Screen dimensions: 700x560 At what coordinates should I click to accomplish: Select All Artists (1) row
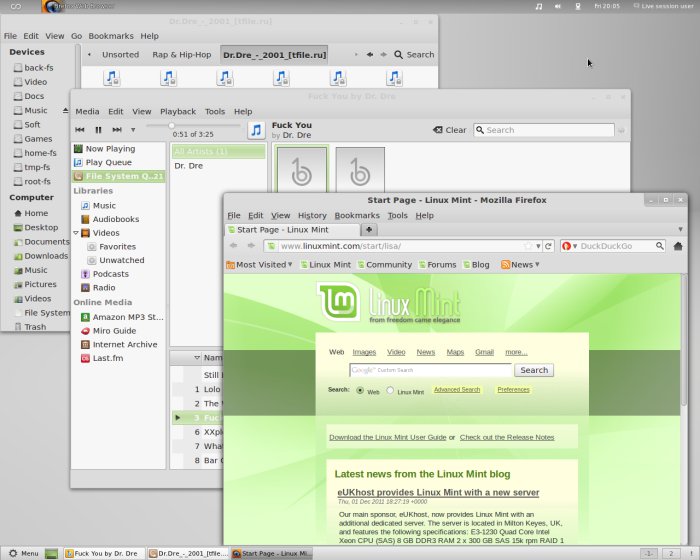[x=218, y=151]
